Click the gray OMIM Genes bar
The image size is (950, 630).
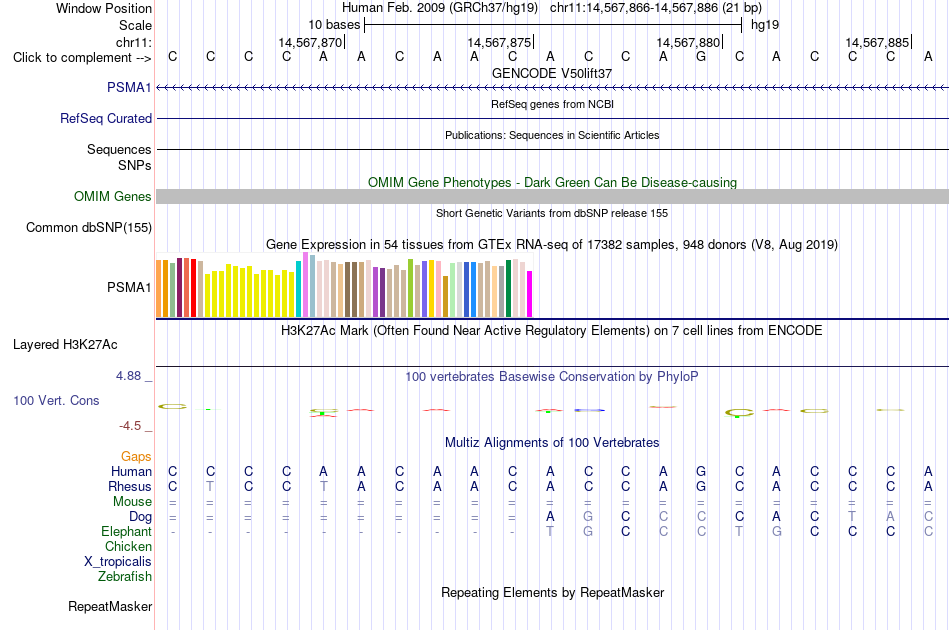(x=553, y=196)
